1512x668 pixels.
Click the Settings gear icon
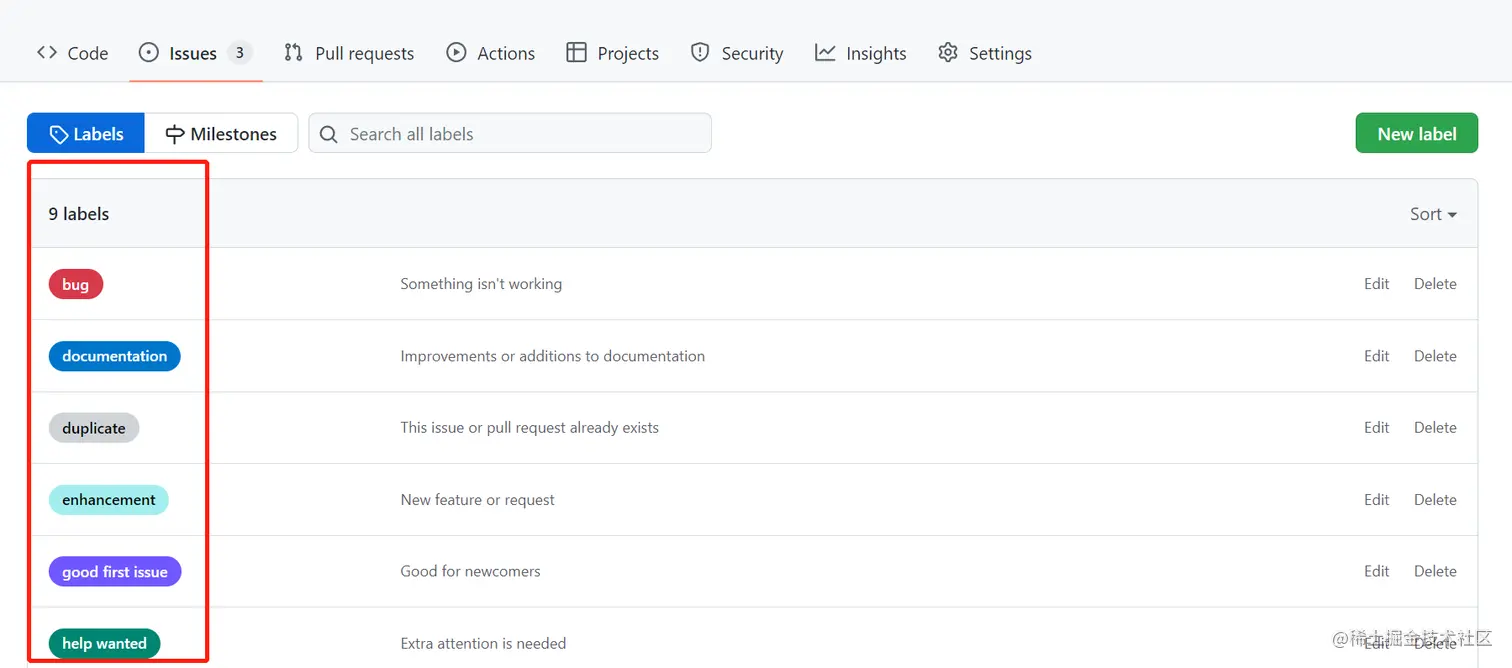(x=948, y=53)
